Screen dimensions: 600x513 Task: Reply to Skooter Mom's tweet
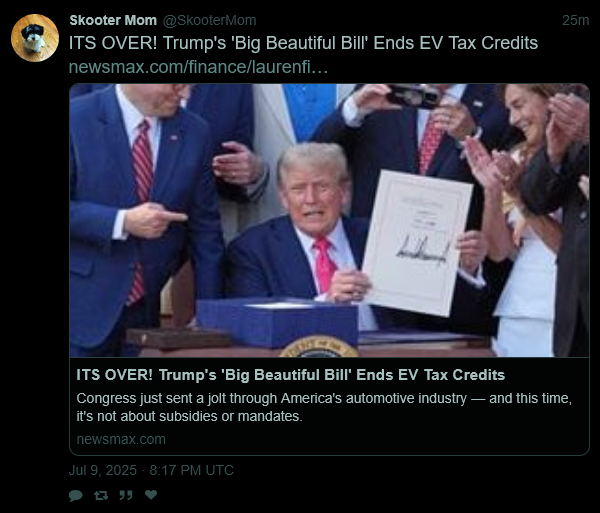75,495
